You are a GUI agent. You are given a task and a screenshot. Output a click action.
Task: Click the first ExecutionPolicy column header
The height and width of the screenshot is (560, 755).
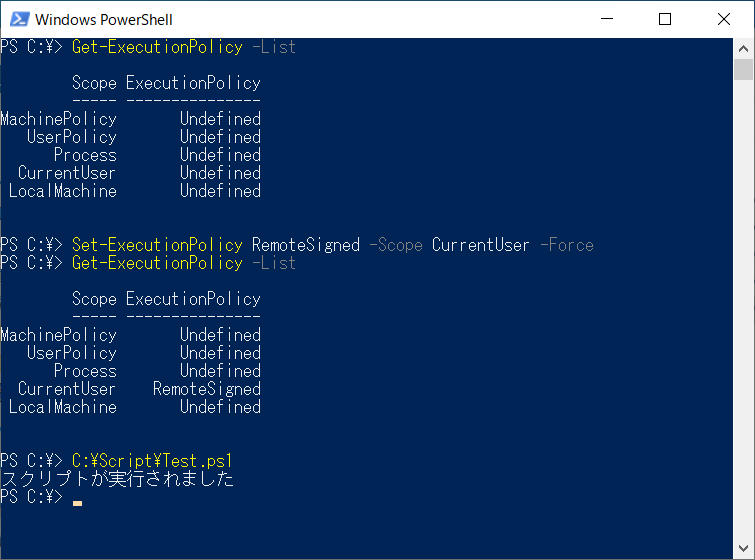tap(193, 83)
